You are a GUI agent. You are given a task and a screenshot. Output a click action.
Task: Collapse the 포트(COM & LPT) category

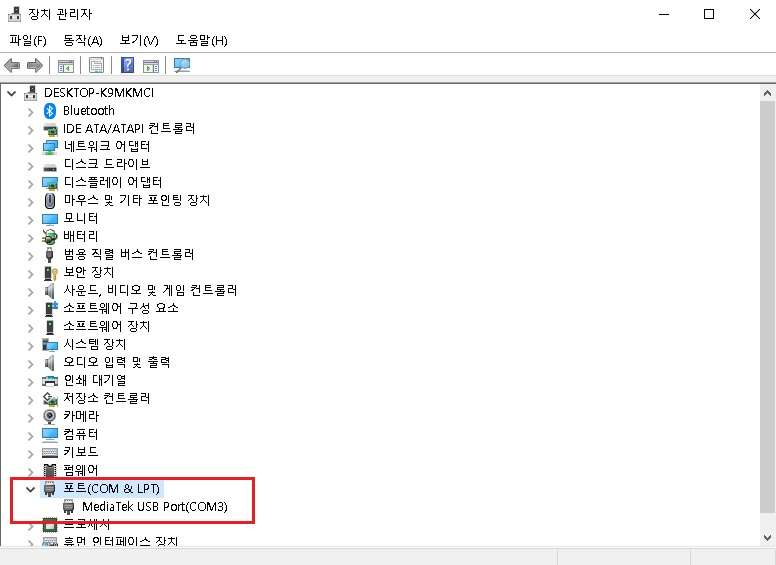[x=30, y=489]
